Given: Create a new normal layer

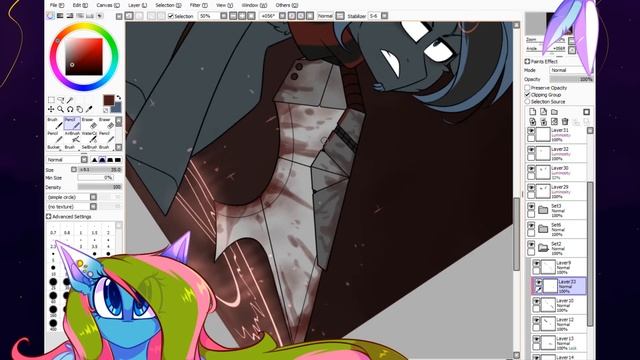Looking at the screenshot, I should [x=533, y=112].
